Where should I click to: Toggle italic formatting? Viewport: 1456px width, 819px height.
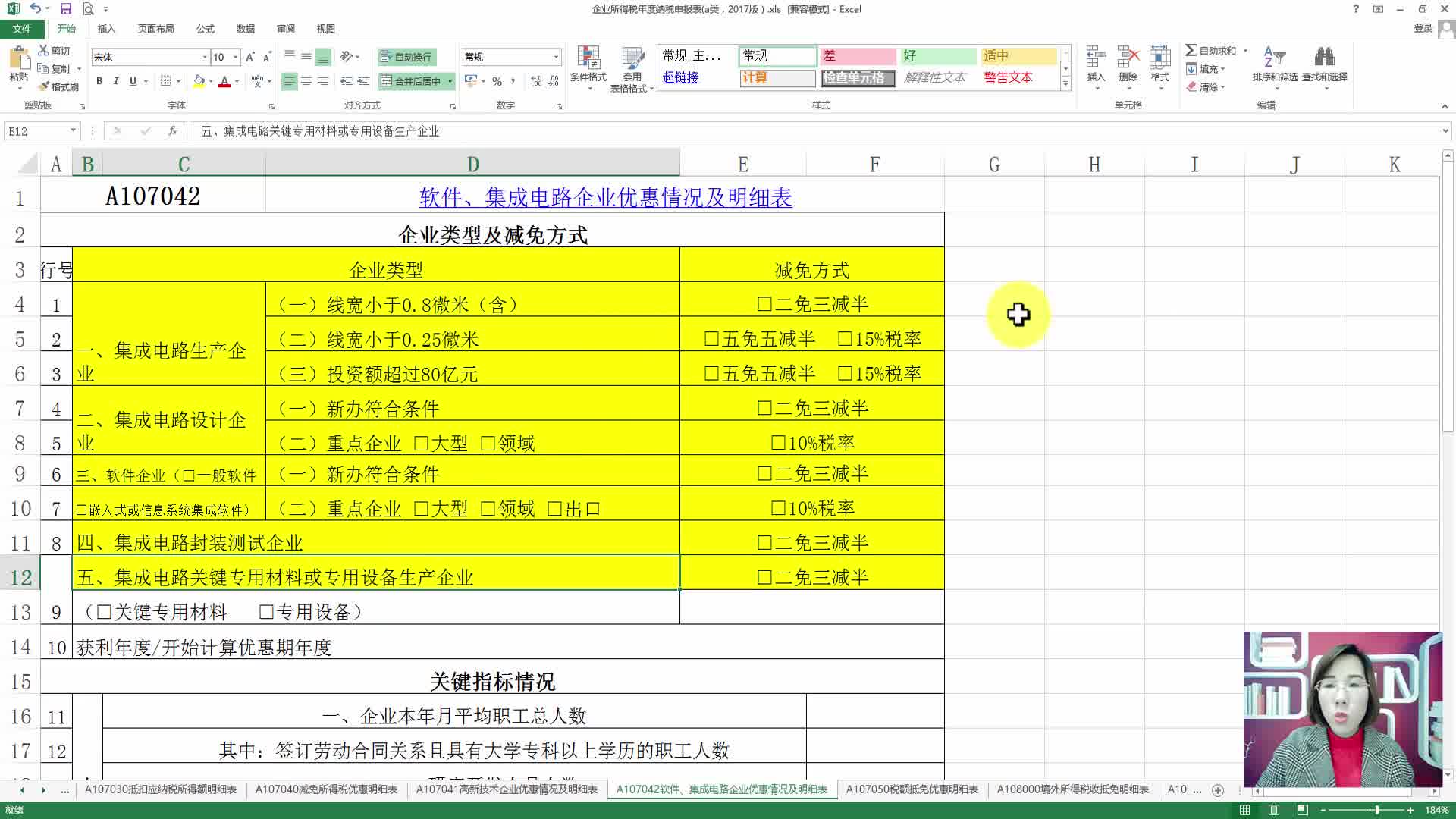click(116, 79)
